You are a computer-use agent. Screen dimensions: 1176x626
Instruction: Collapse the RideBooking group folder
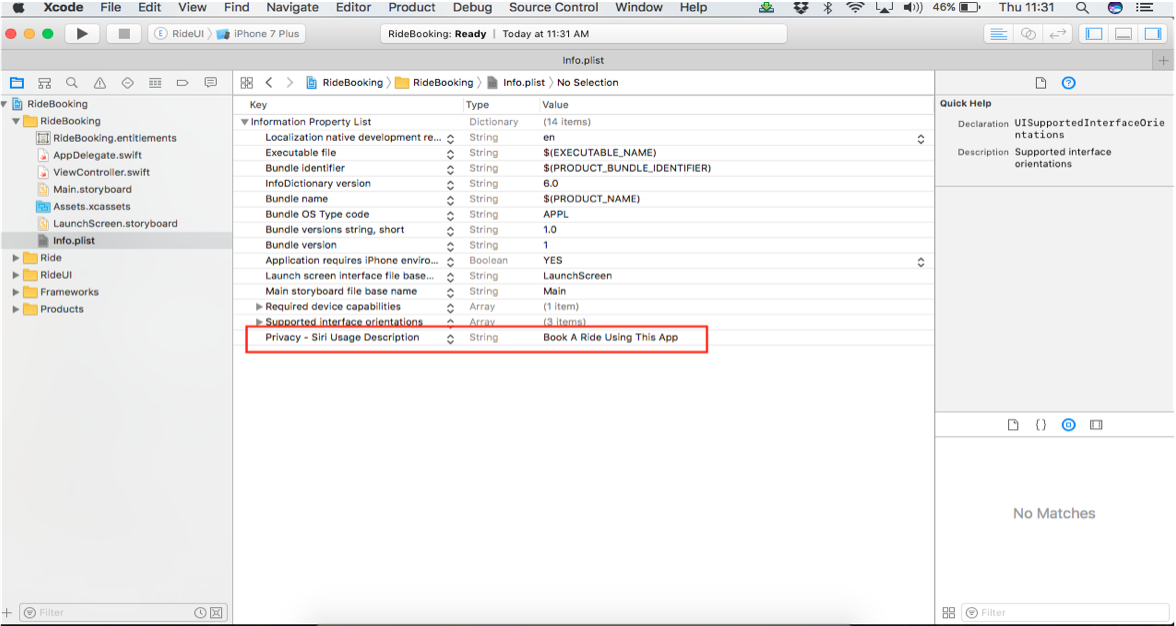tap(16, 121)
